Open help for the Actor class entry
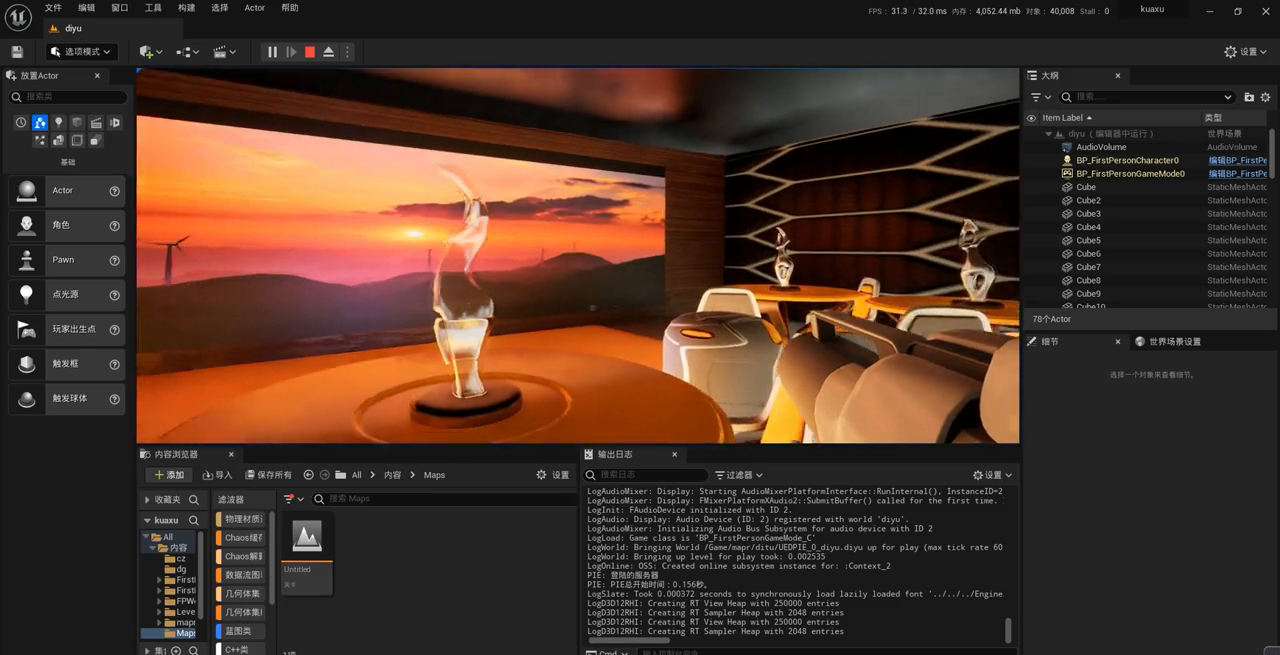1280x655 pixels. point(114,191)
